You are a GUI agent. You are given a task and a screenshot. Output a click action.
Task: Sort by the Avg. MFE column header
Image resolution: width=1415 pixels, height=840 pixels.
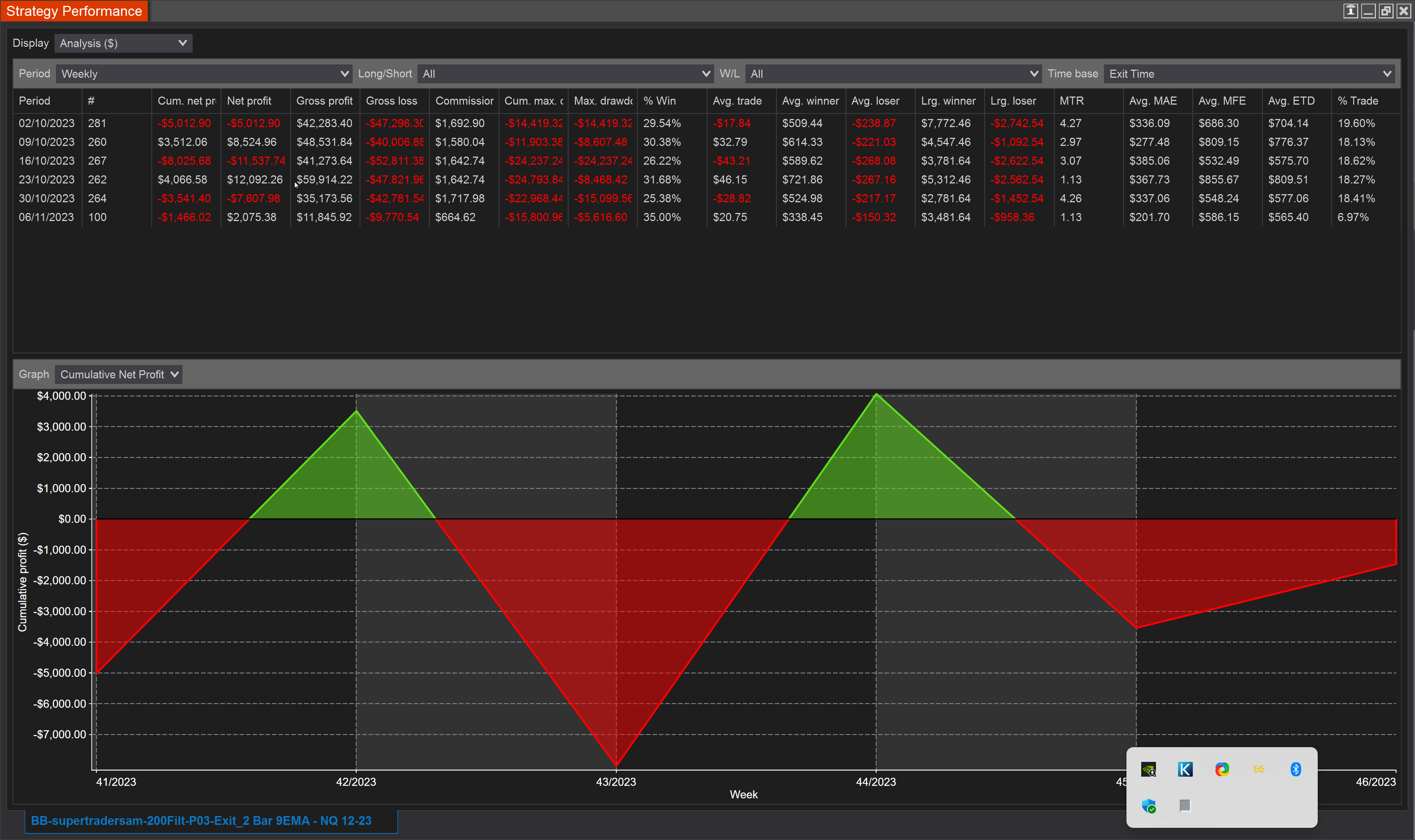click(x=1228, y=101)
